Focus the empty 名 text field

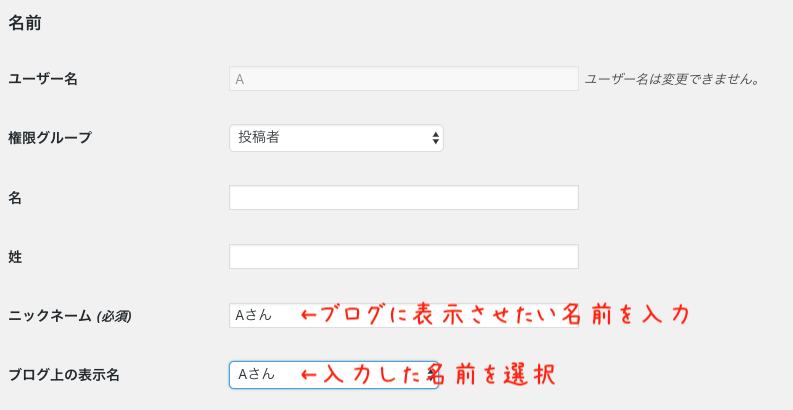pos(404,197)
